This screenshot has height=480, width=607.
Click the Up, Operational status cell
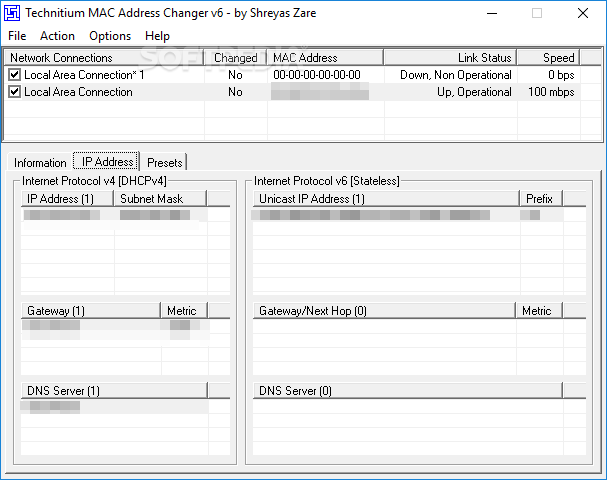[474, 92]
